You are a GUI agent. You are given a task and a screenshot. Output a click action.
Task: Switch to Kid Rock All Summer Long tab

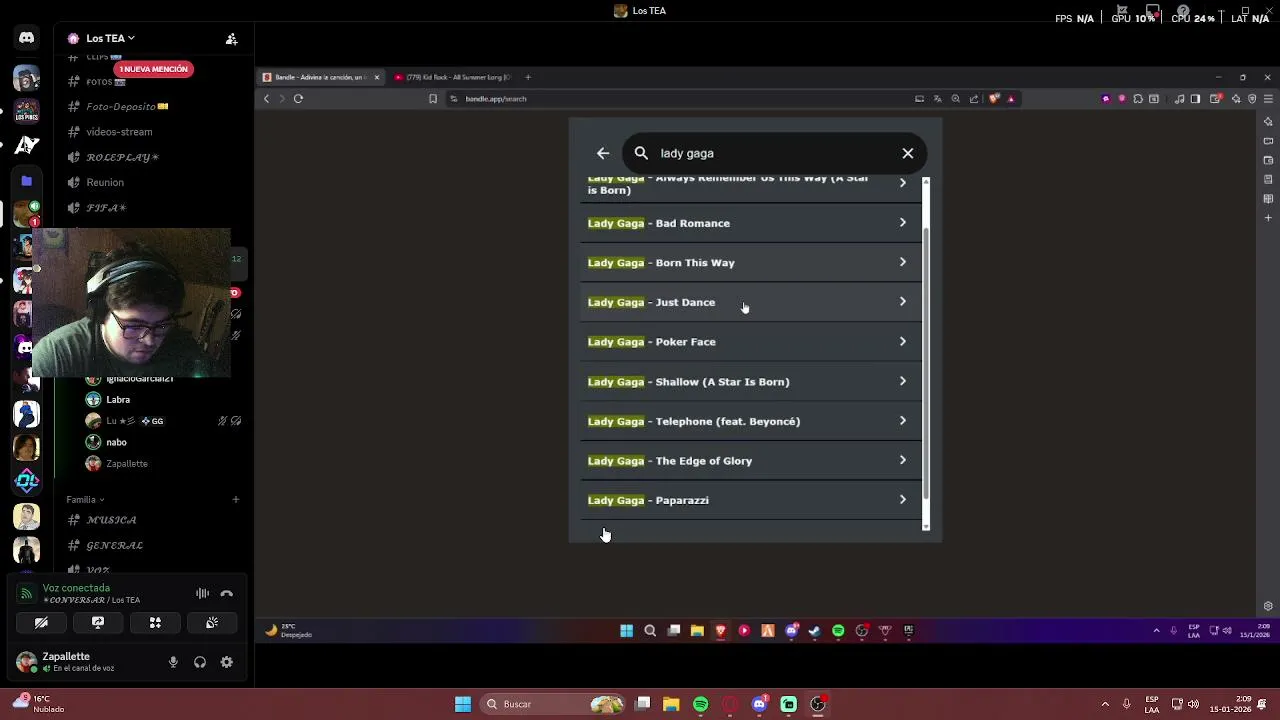452,77
